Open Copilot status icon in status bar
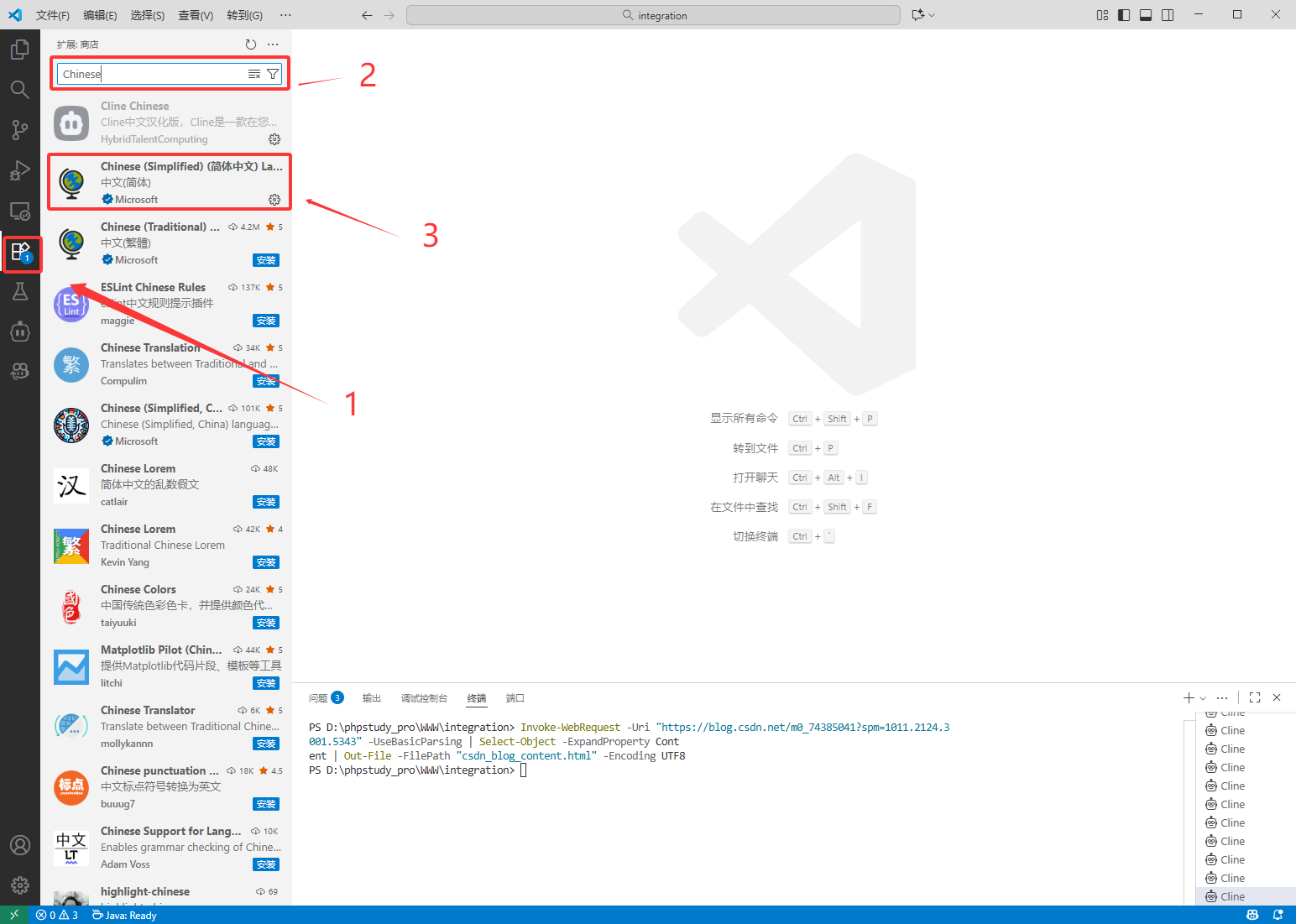Image resolution: width=1296 pixels, height=924 pixels. tap(1252, 915)
